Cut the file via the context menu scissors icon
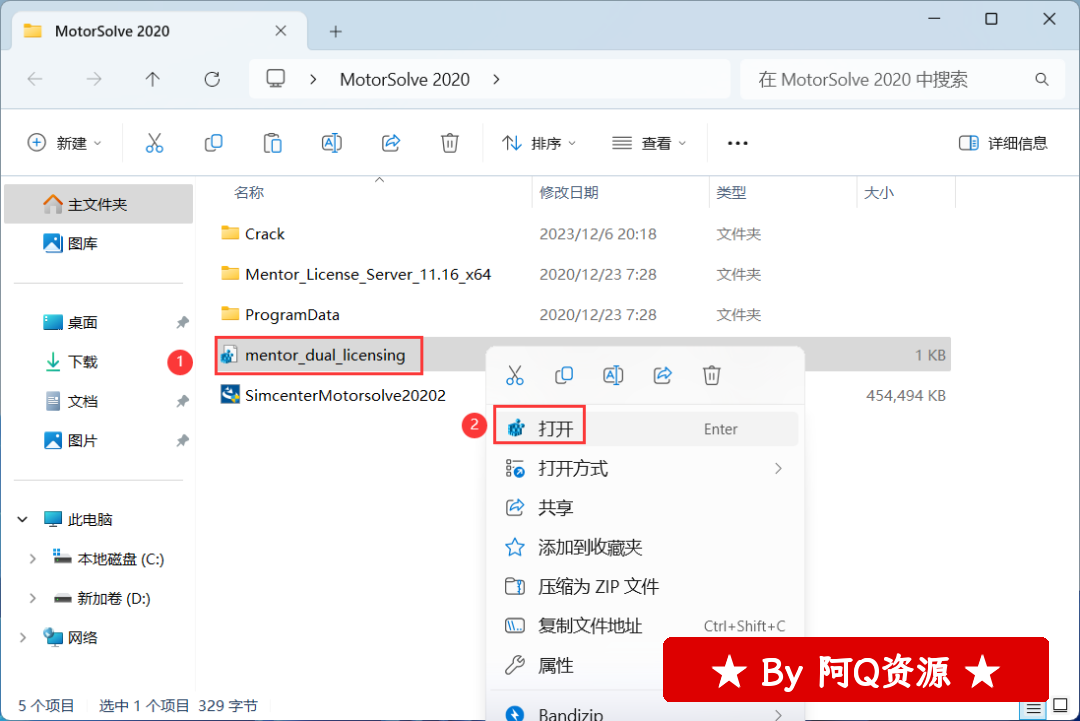Image resolution: width=1080 pixels, height=721 pixels. pos(515,375)
